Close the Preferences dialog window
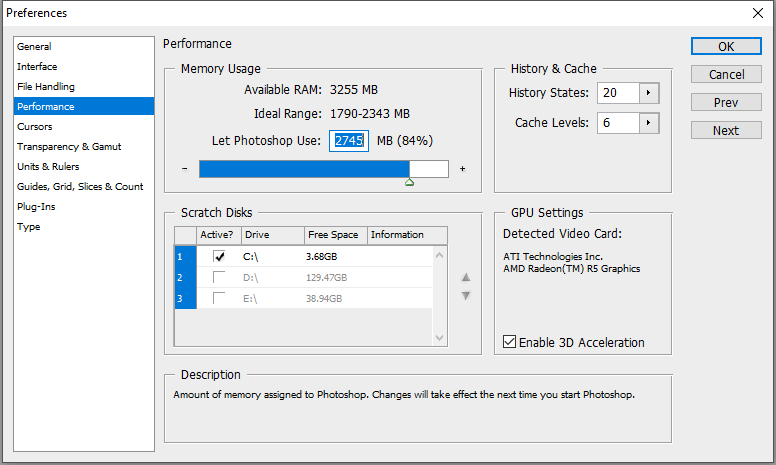Image resolution: width=776 pixels, height=465 pixels. 757,13
